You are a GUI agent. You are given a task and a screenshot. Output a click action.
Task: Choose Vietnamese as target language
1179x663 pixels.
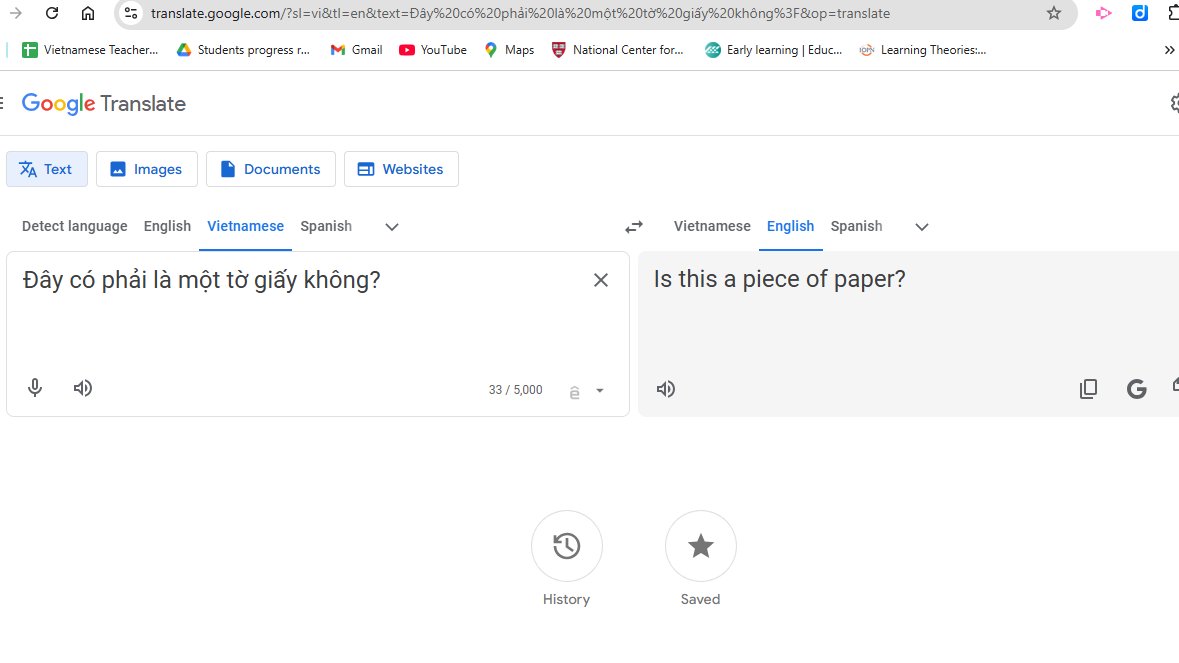tap(712, 226)
